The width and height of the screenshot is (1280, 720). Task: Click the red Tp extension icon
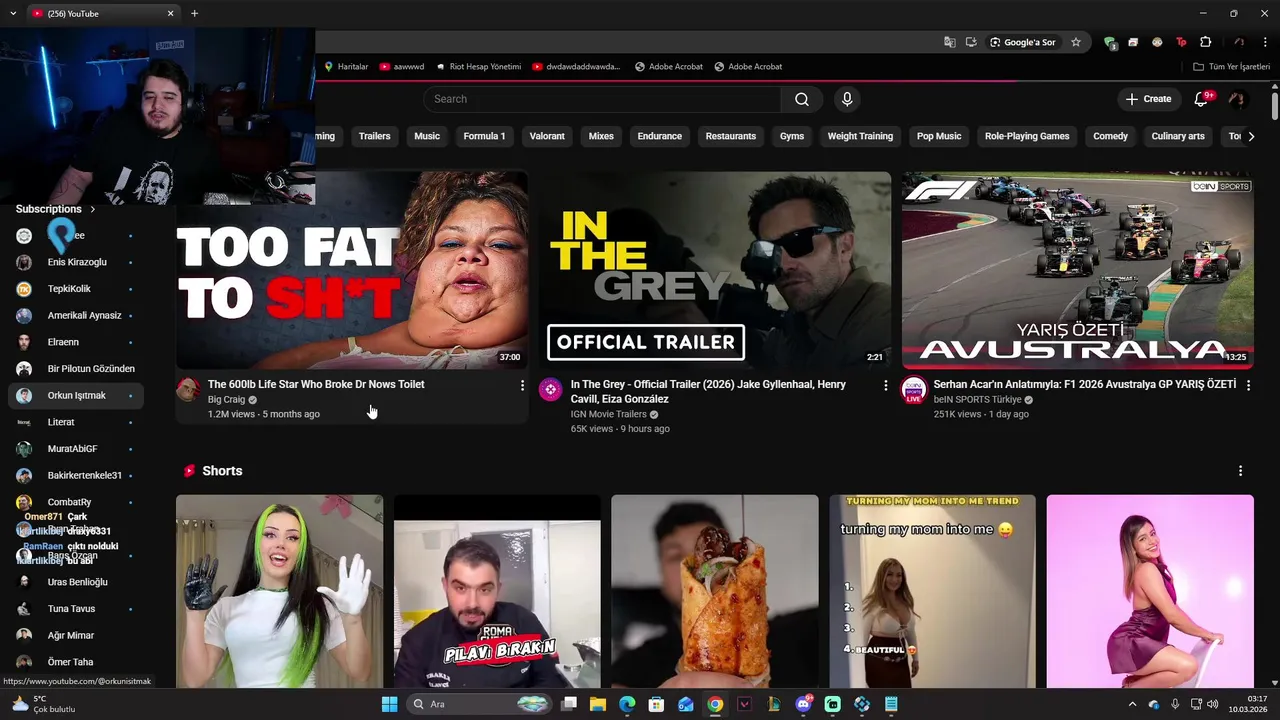1181,42
